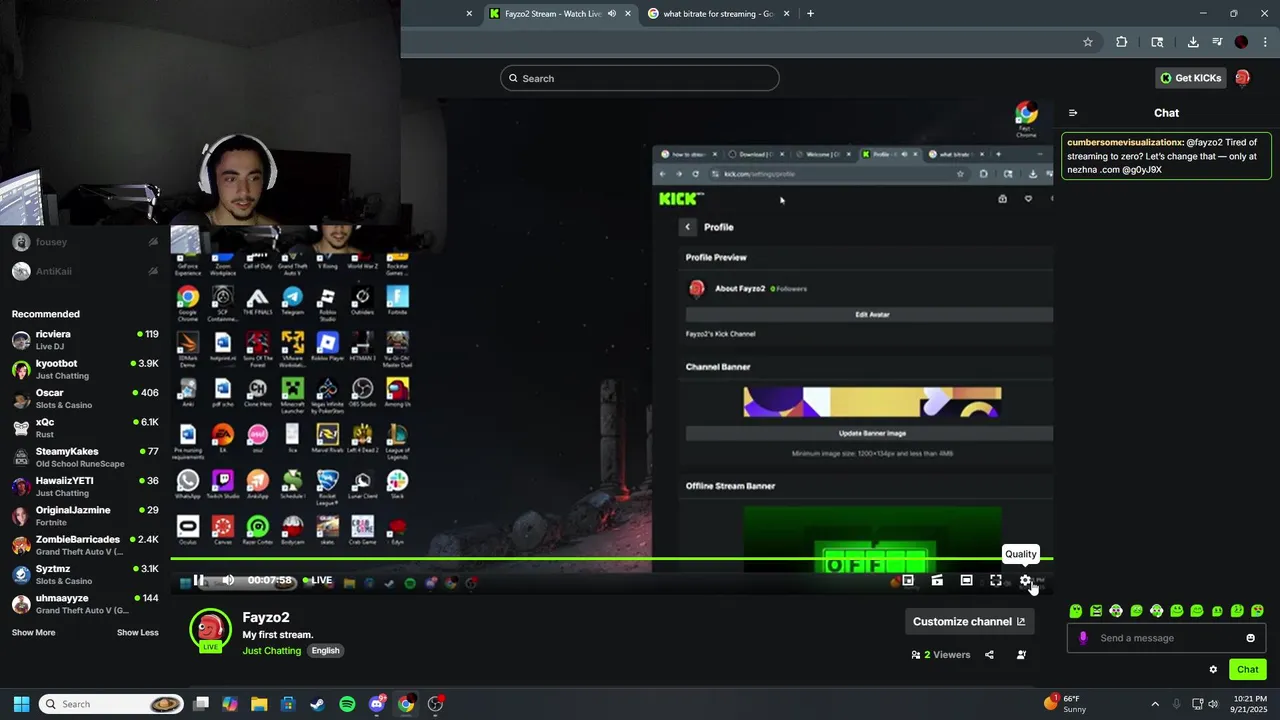
Task: Open chat settings gear icon
Action: click(1213, 670)
